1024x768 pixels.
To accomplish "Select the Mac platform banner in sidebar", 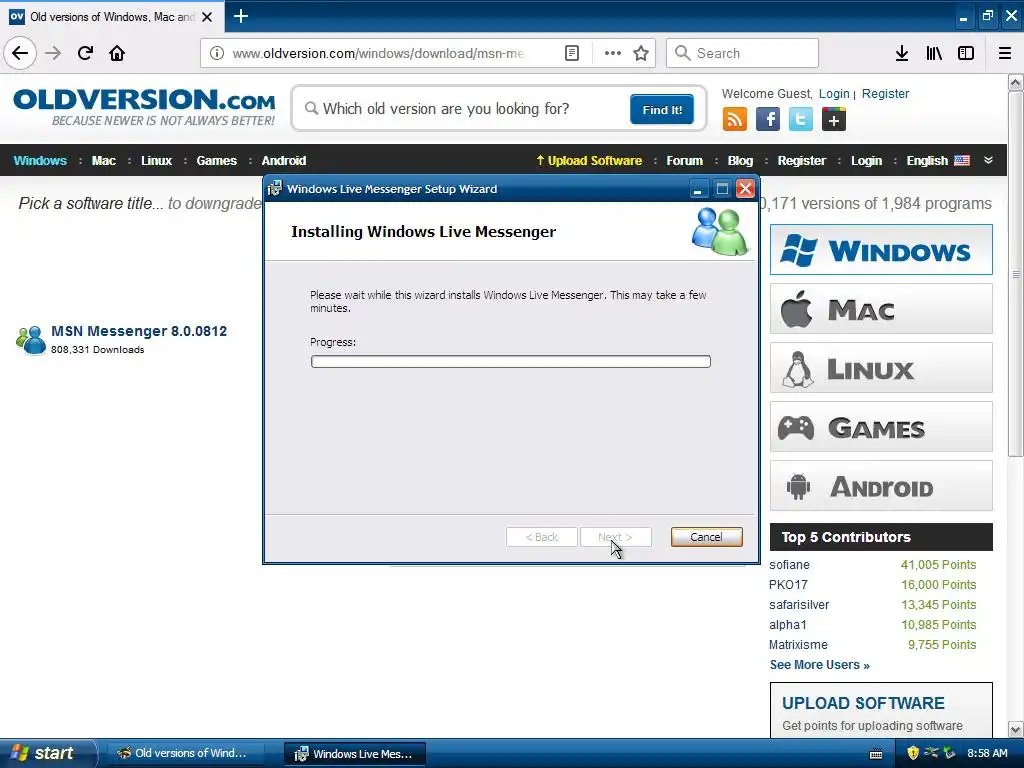I will (x=881, y=309).
